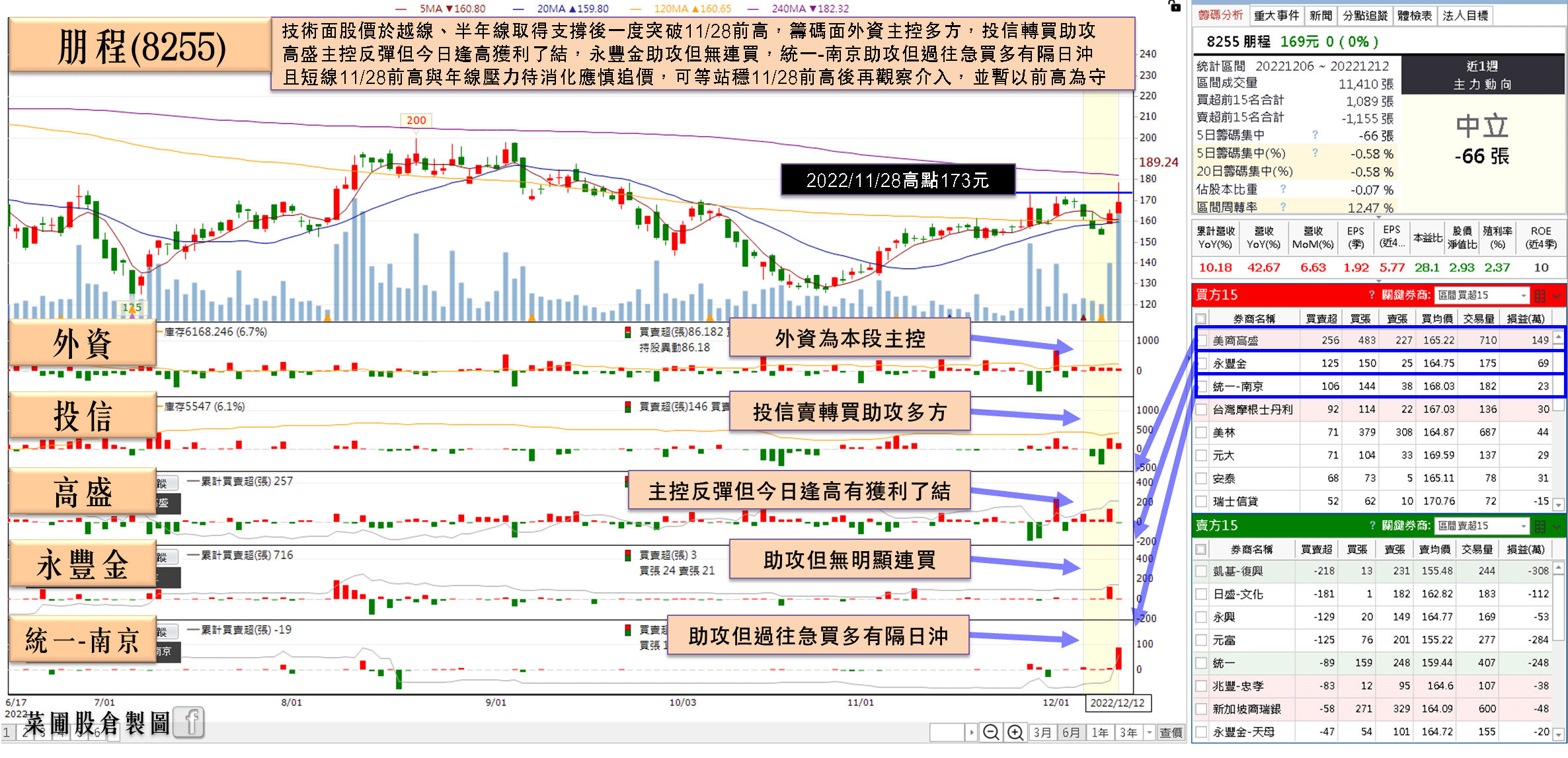Select the 3年 time range button
1568x758 pixels.
tap(1128, 732)
